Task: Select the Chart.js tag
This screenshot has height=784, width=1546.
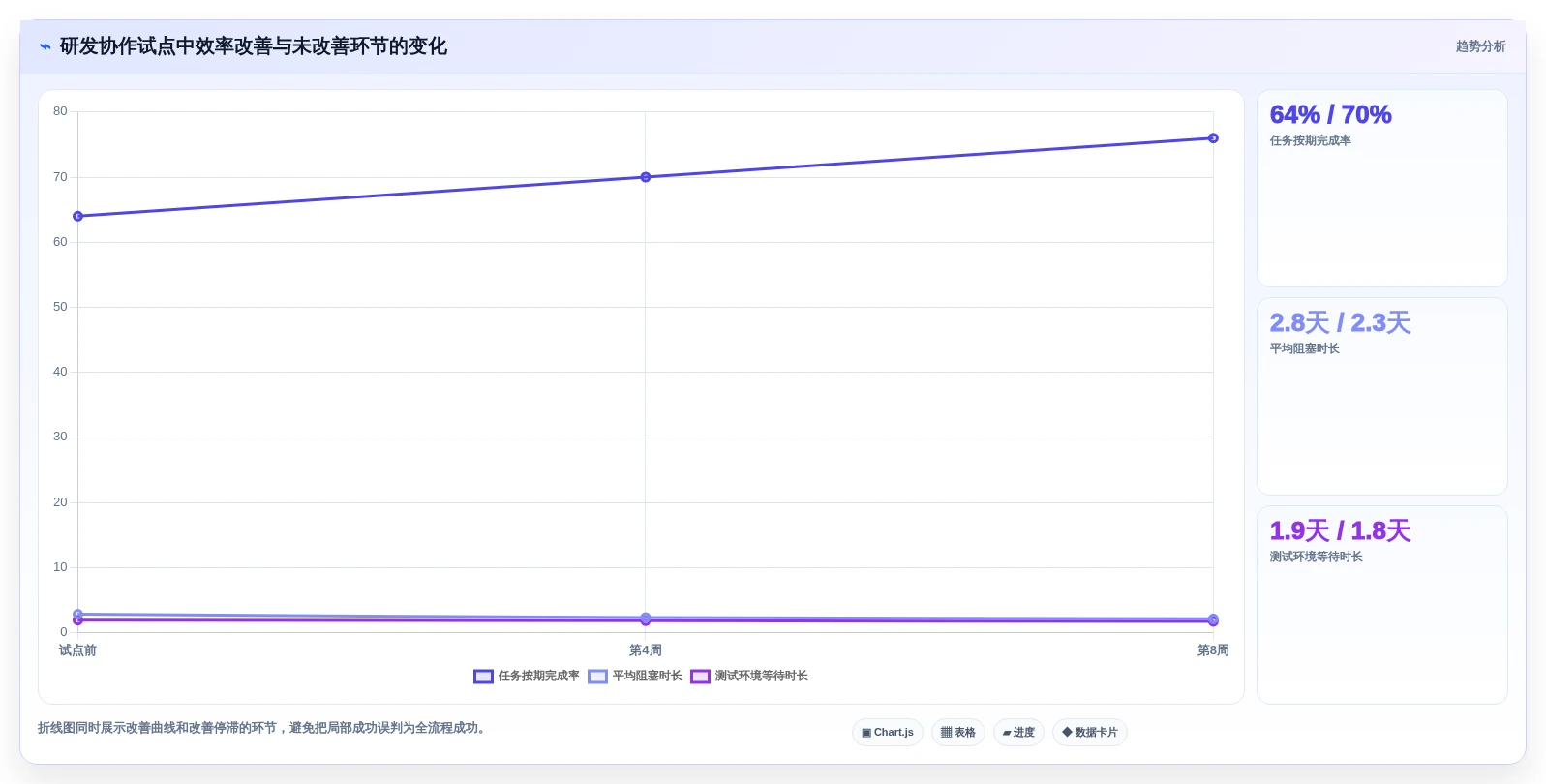Action: [888, 733]
